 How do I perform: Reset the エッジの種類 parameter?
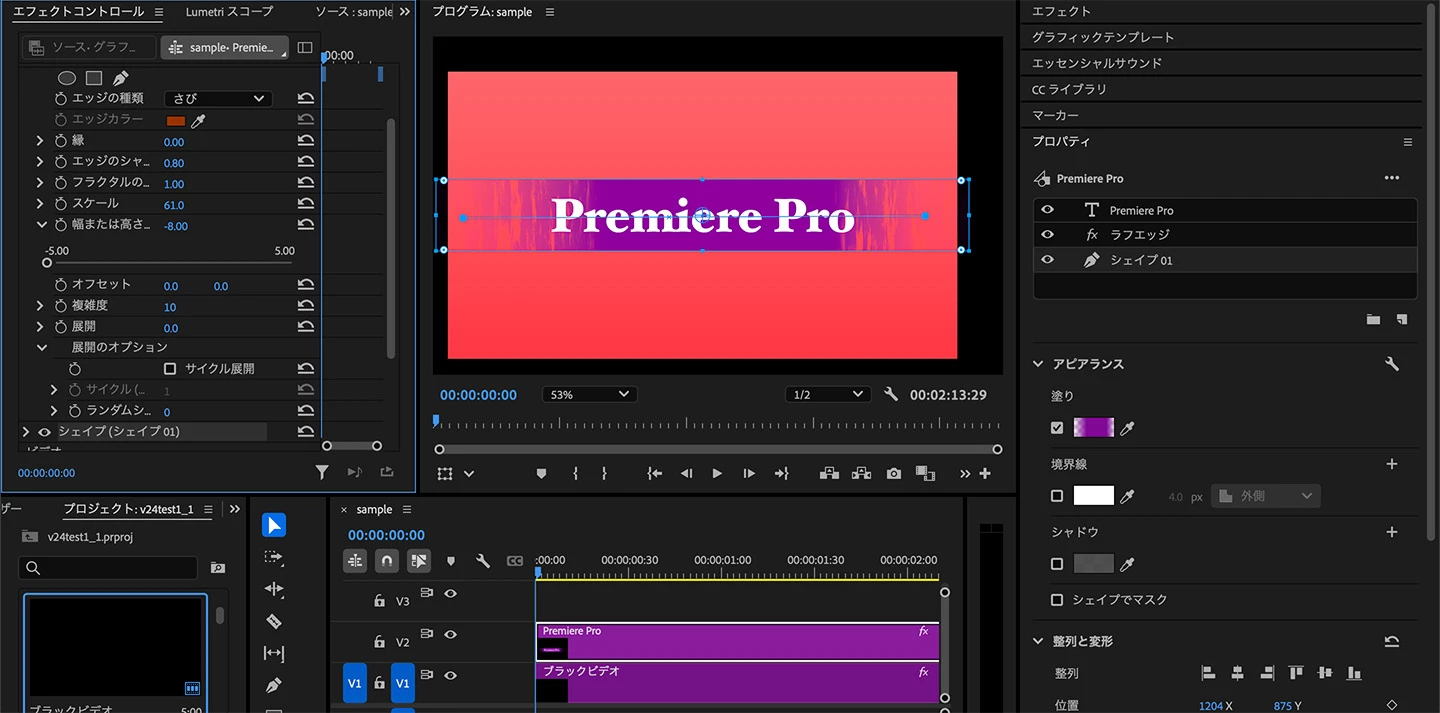[x=306, y=98]
